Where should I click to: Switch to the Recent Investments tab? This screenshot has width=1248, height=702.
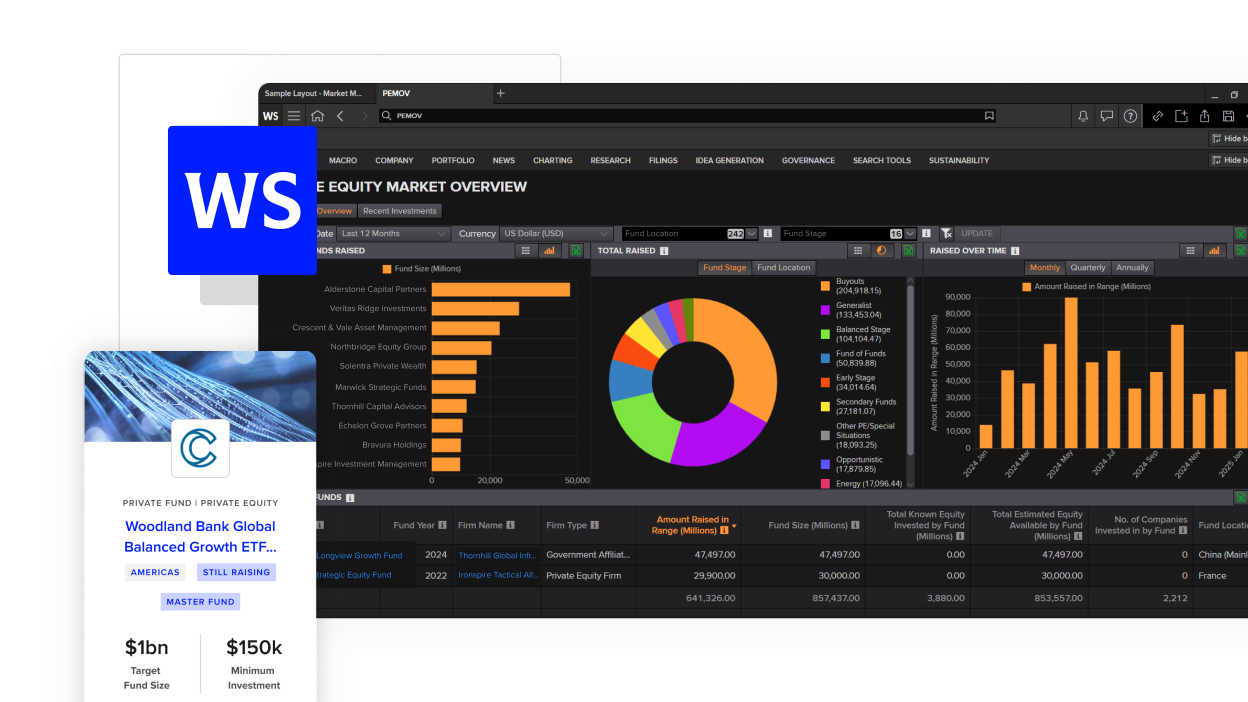pyautogui.click(x=399, y=211)
